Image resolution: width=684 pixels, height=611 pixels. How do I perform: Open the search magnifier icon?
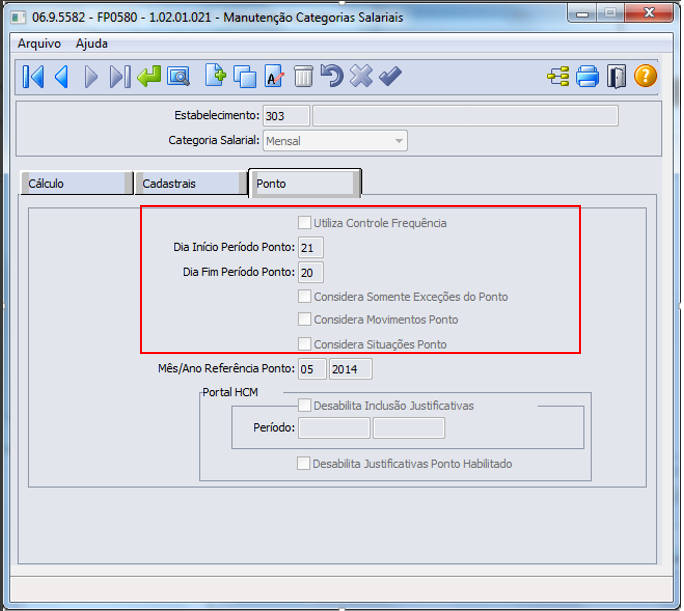(x=178, y=77)
